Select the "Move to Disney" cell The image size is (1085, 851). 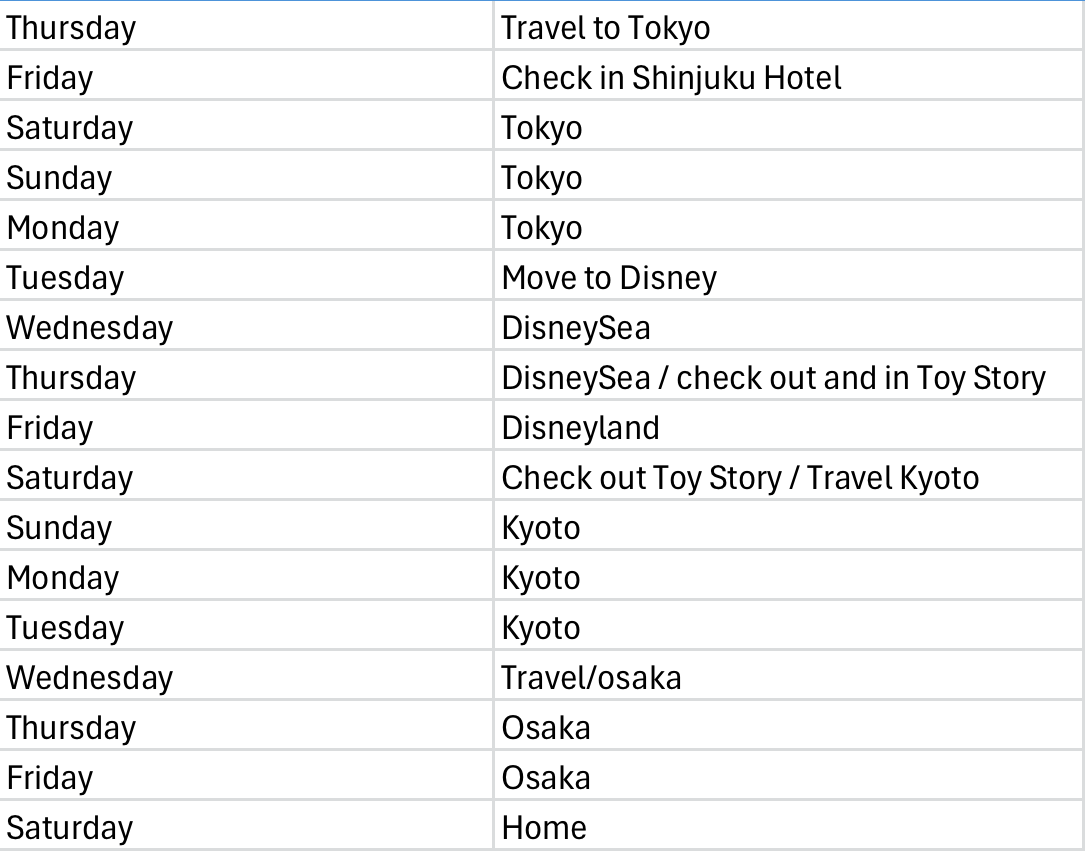(609, 277)
